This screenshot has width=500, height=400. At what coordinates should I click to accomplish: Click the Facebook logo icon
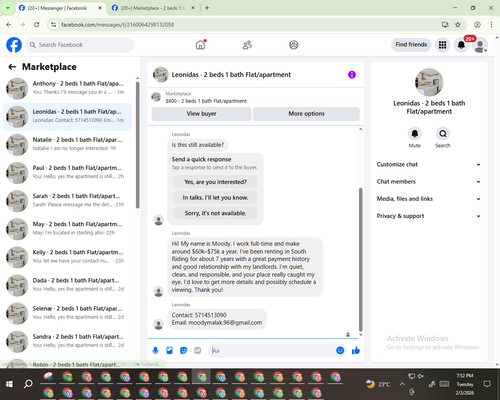14,45
